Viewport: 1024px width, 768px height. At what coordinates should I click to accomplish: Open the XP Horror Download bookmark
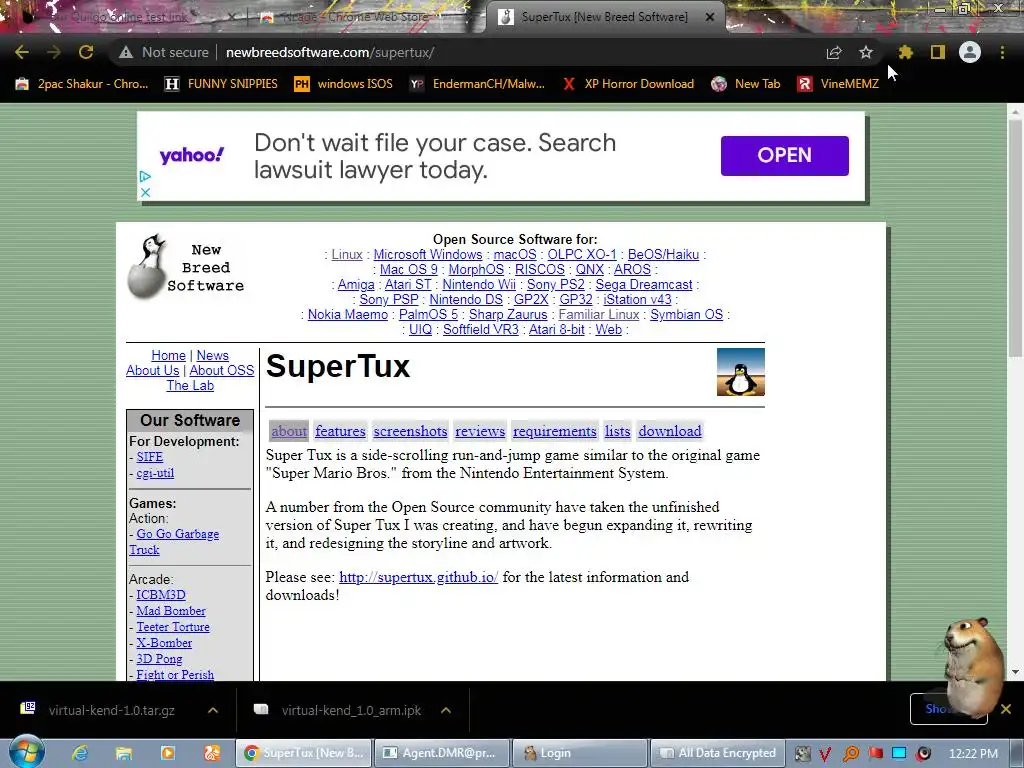pyautogui.click(x=628, y=84)
